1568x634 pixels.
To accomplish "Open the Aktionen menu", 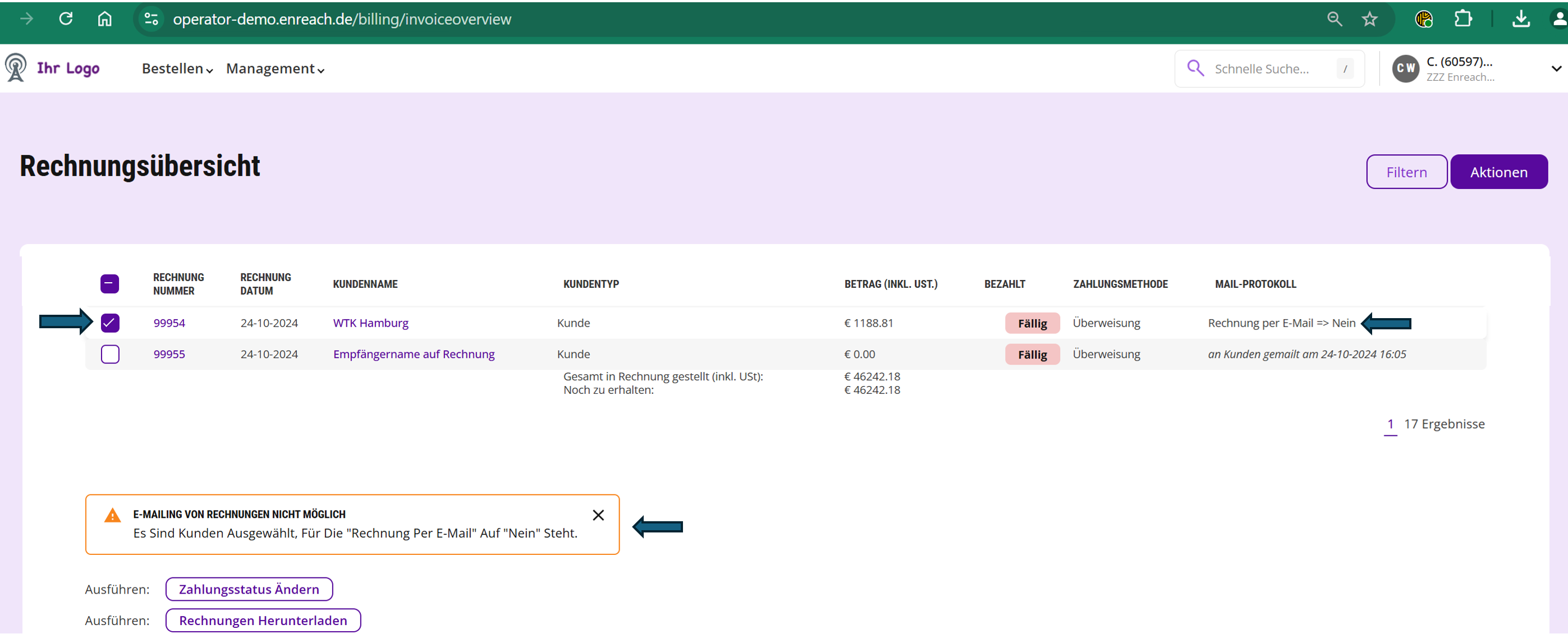I will [x=1498, y=172].
